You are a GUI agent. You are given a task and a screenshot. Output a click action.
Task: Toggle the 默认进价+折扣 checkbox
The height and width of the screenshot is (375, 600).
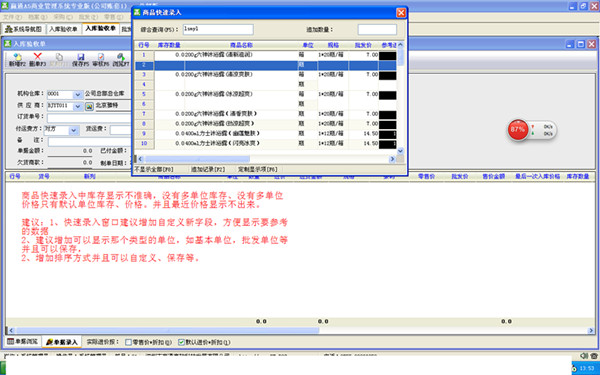pos(181,342)
